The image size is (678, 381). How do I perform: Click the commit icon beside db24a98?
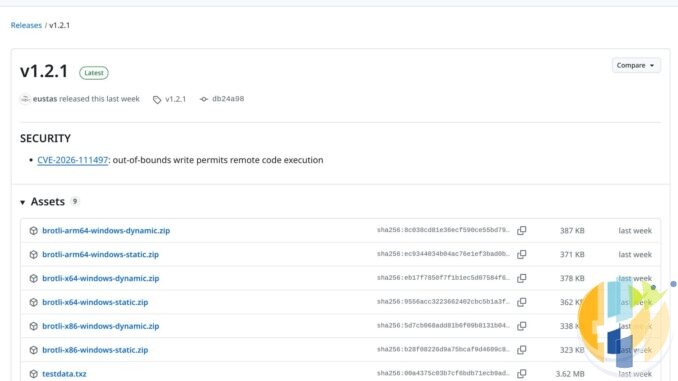coord(204,99)
